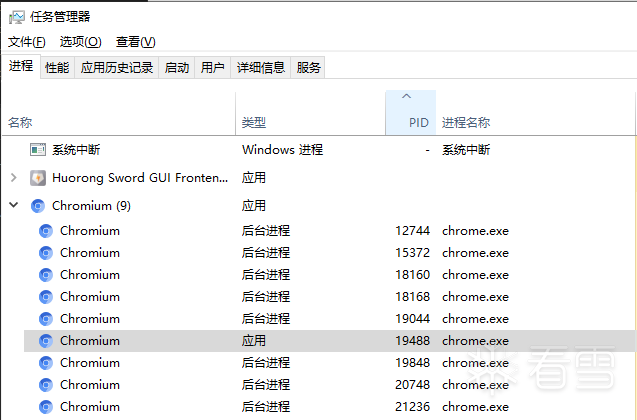Screen dimensions: 637x420
Task: Click chrome.exe name for PID 12744
Action: click(475, 231)
